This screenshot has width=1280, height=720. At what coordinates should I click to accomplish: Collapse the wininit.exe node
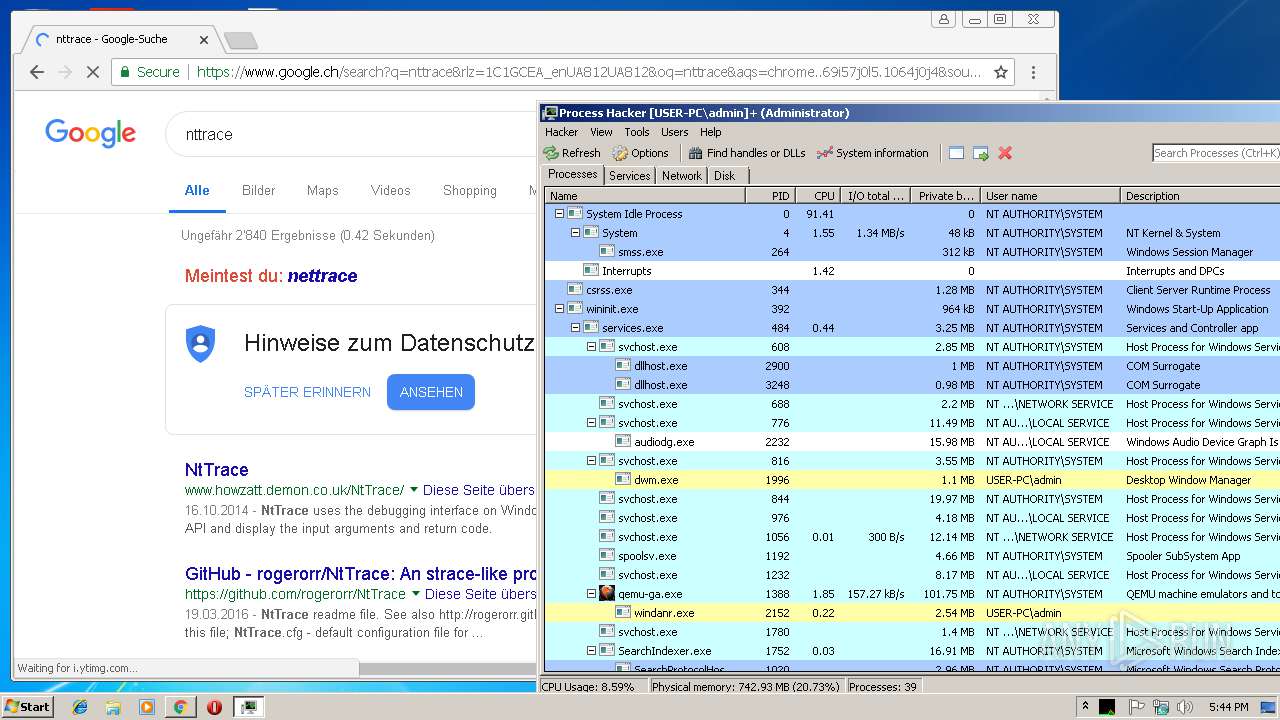pyautogui.click(x=559, y=309)
